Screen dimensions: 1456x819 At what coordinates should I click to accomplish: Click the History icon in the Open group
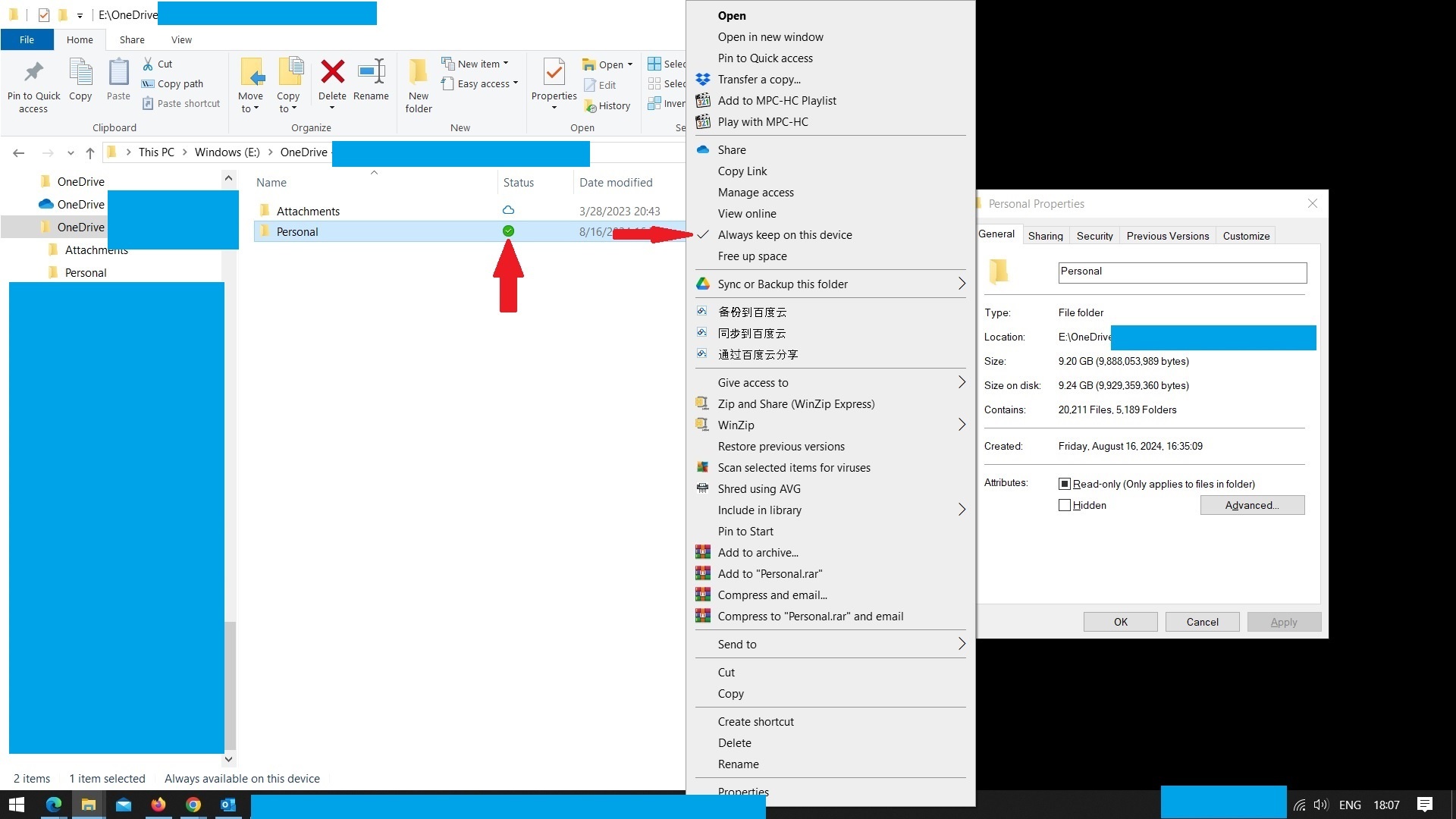click(x=608, y=105)
